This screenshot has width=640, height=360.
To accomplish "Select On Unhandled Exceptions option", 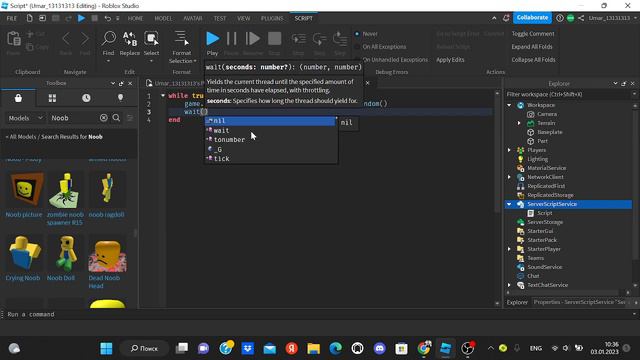I will coord(357,60).
